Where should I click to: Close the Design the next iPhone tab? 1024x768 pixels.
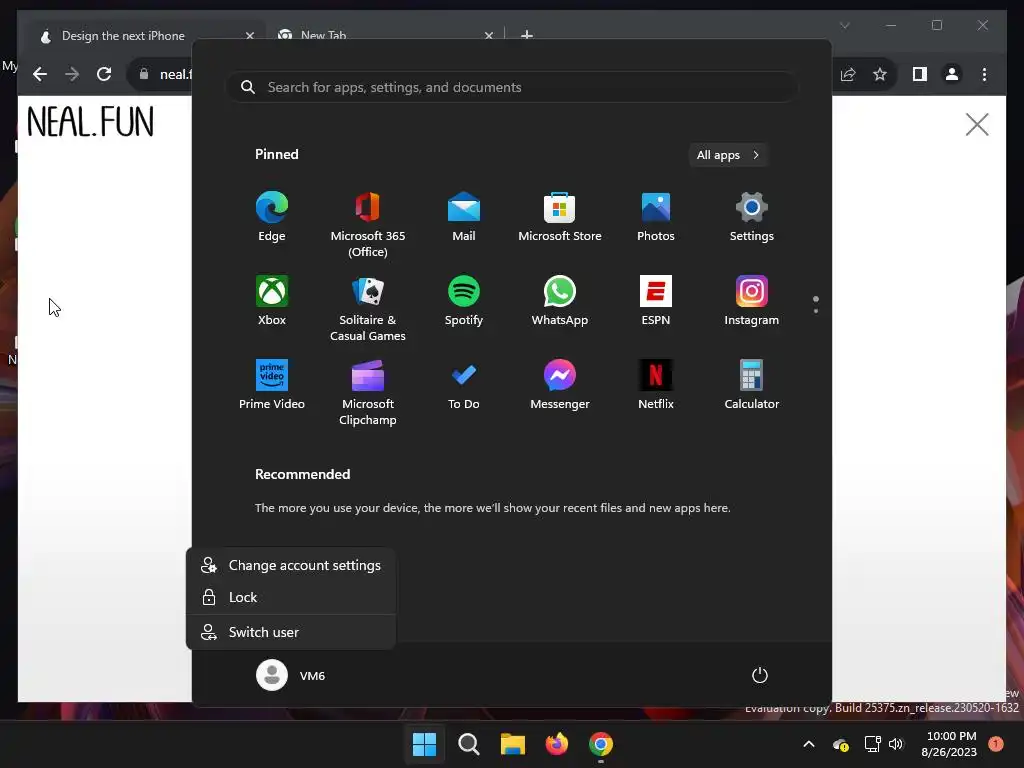(249, 36)
